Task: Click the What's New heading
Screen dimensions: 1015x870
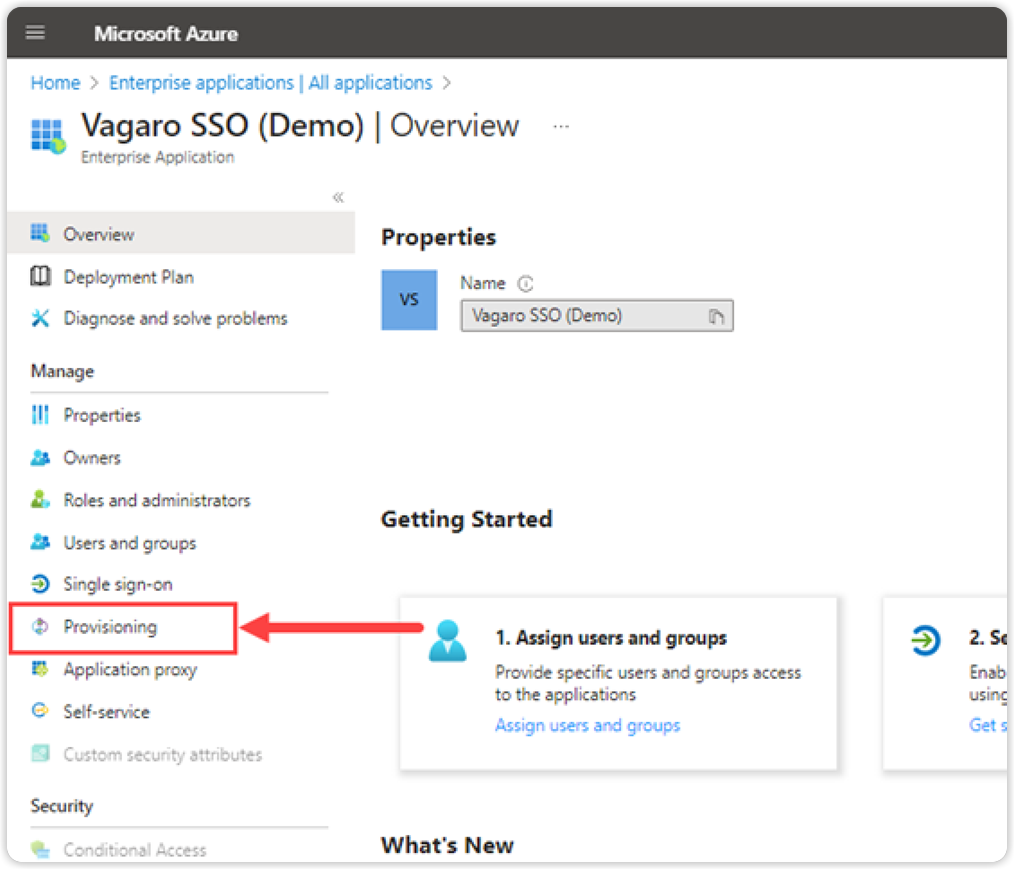Action: (x=447, y=845)
